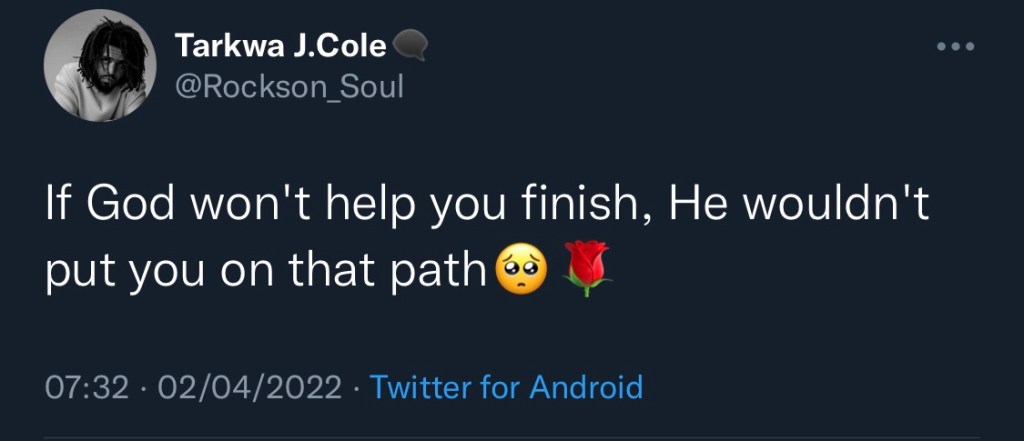Open the profile picture of Tarkwa J.Cole

(x=100, y=72)
